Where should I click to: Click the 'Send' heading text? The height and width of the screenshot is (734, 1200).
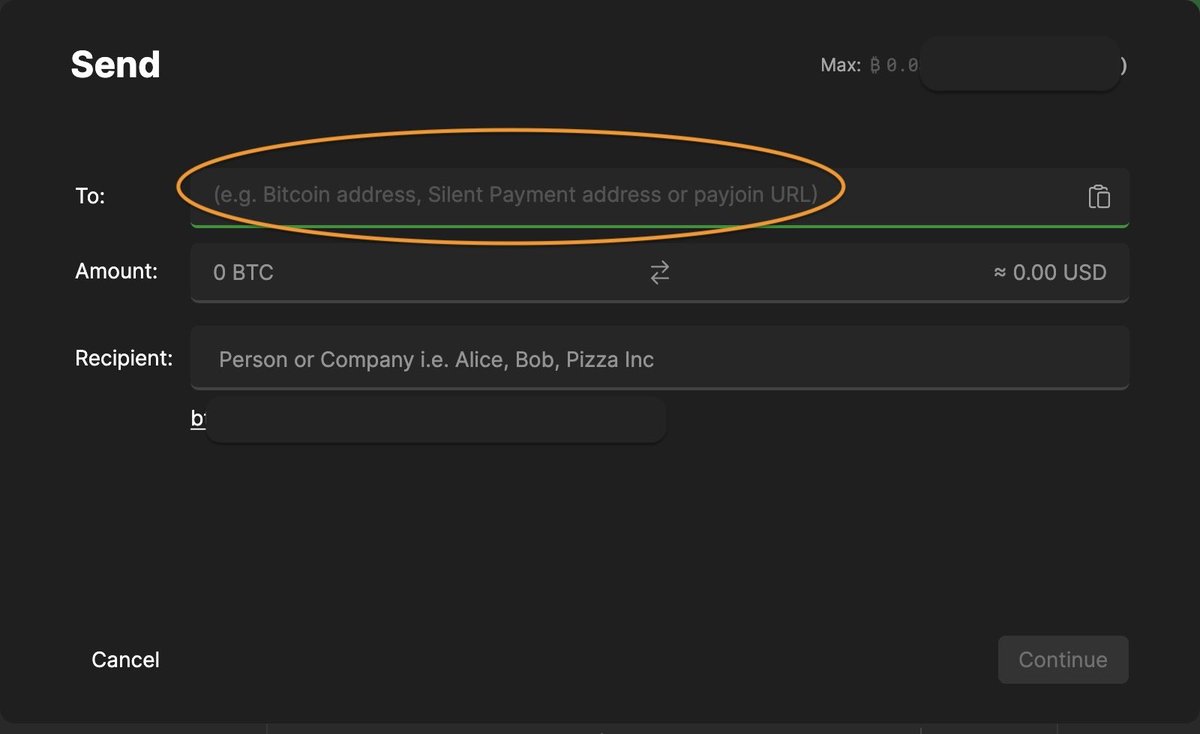[x=115, y=65]
